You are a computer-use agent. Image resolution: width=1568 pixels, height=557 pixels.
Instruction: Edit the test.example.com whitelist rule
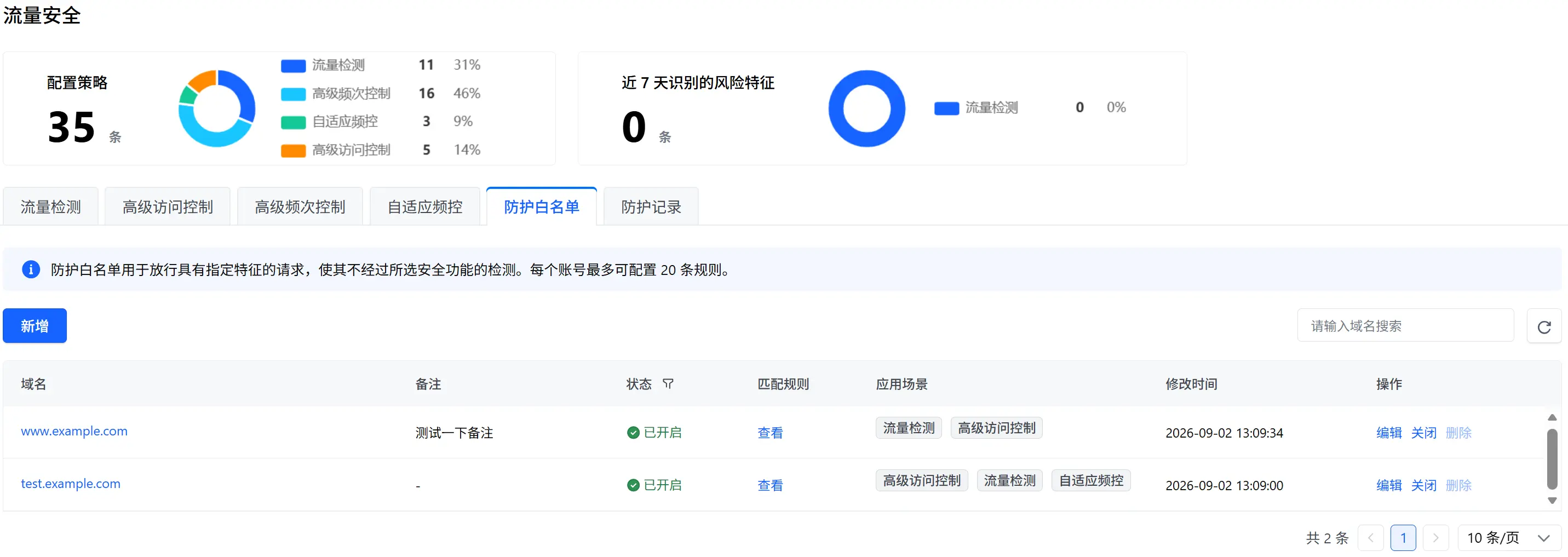(1389, 485)
